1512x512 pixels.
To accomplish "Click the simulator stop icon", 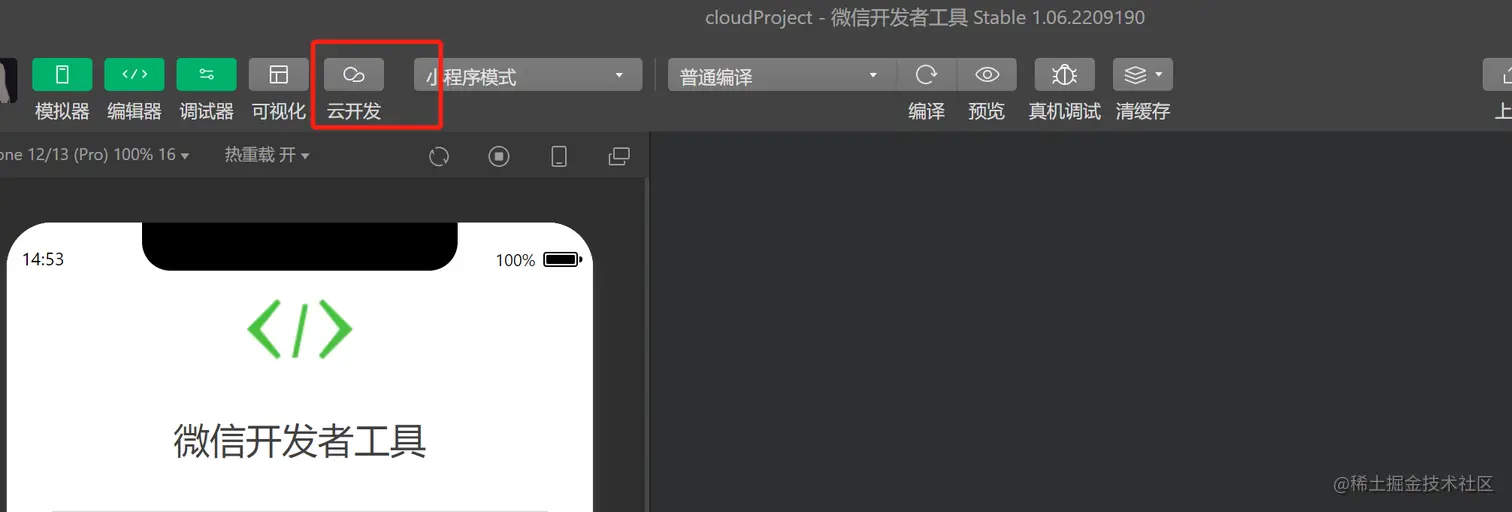I will tap(499, 156).
